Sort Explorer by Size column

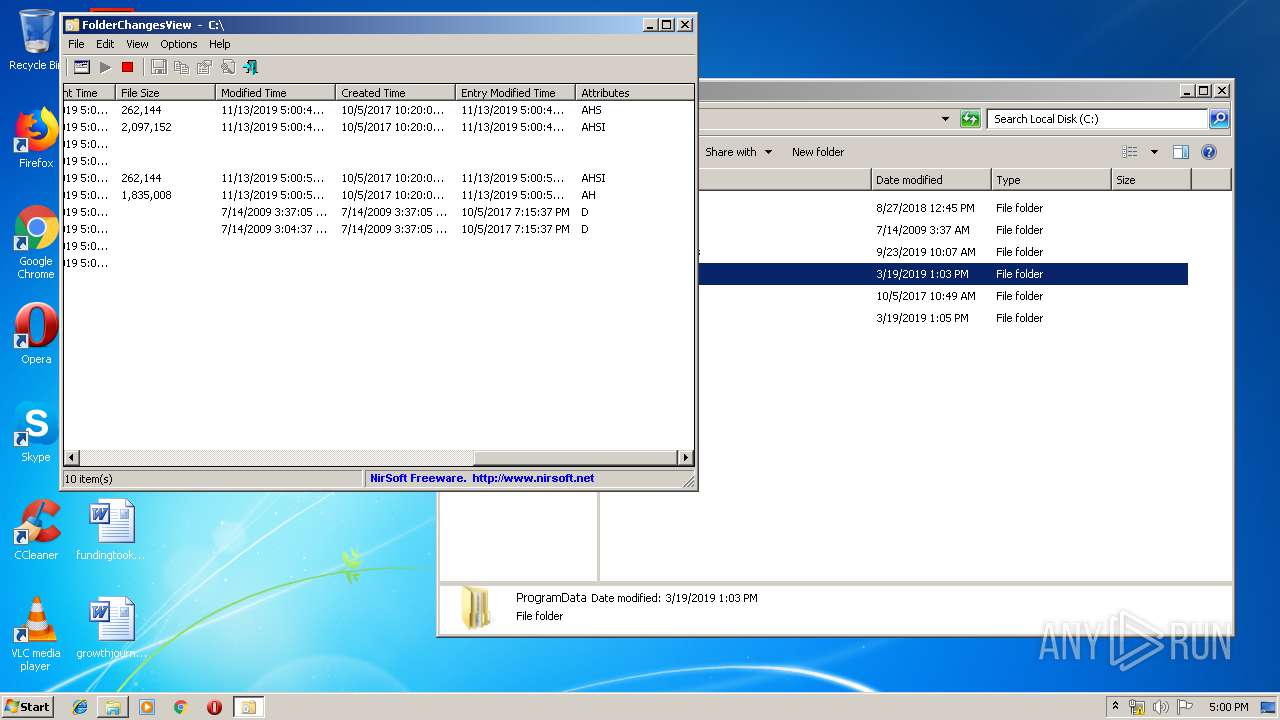1151,180
